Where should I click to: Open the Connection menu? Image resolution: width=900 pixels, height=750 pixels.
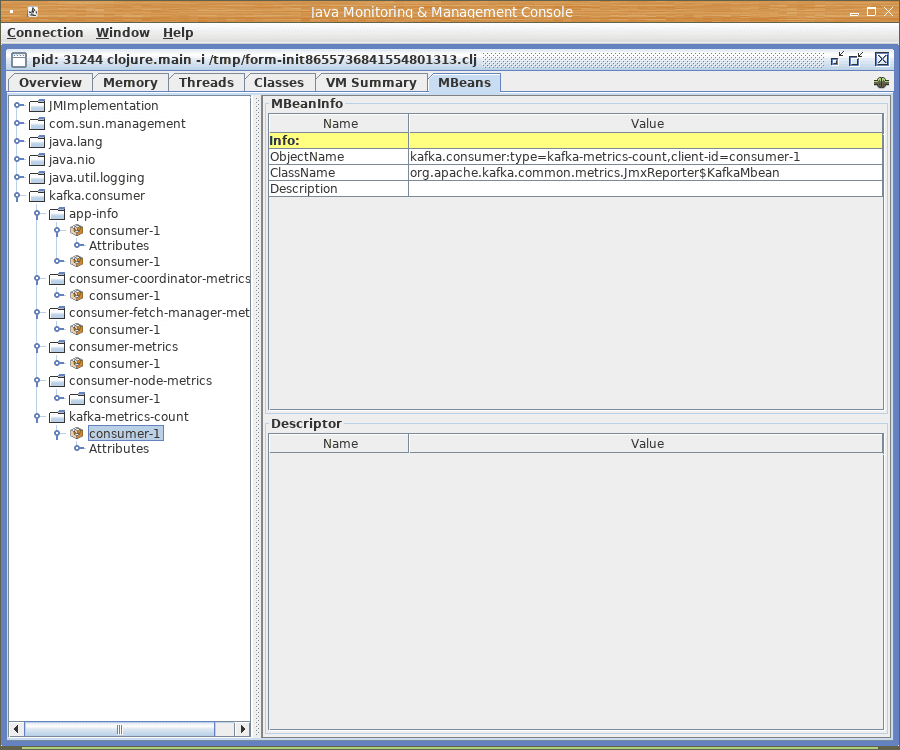(45, 33)
